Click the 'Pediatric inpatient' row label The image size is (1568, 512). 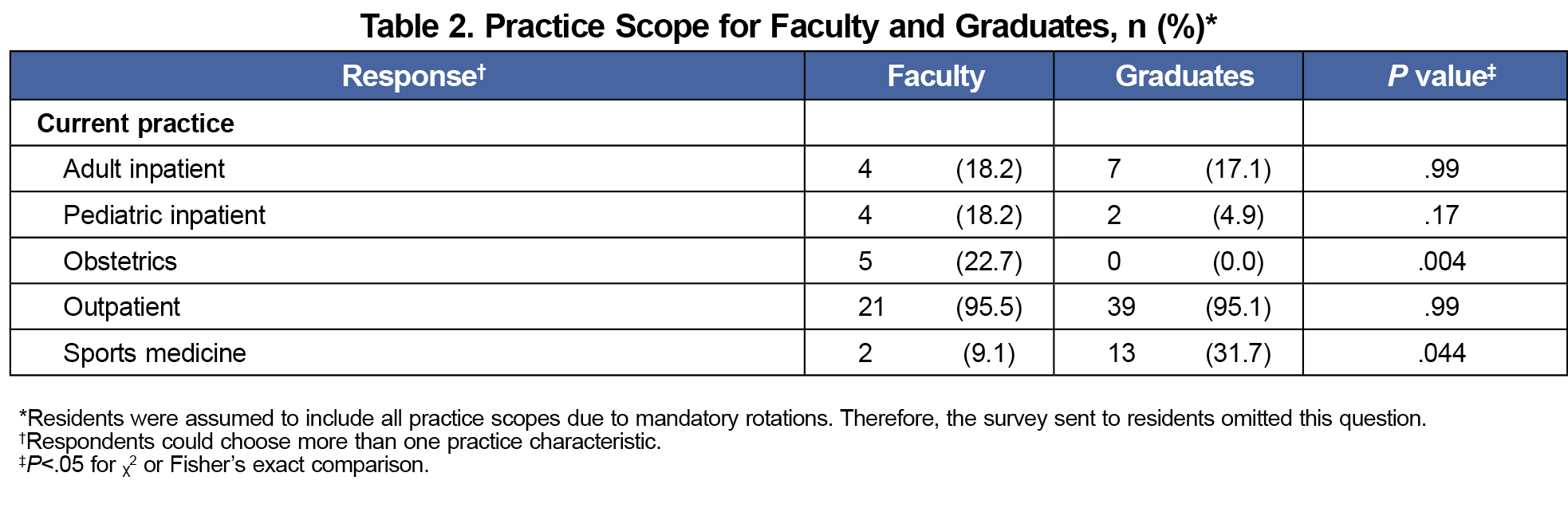(x=164, y=215)
